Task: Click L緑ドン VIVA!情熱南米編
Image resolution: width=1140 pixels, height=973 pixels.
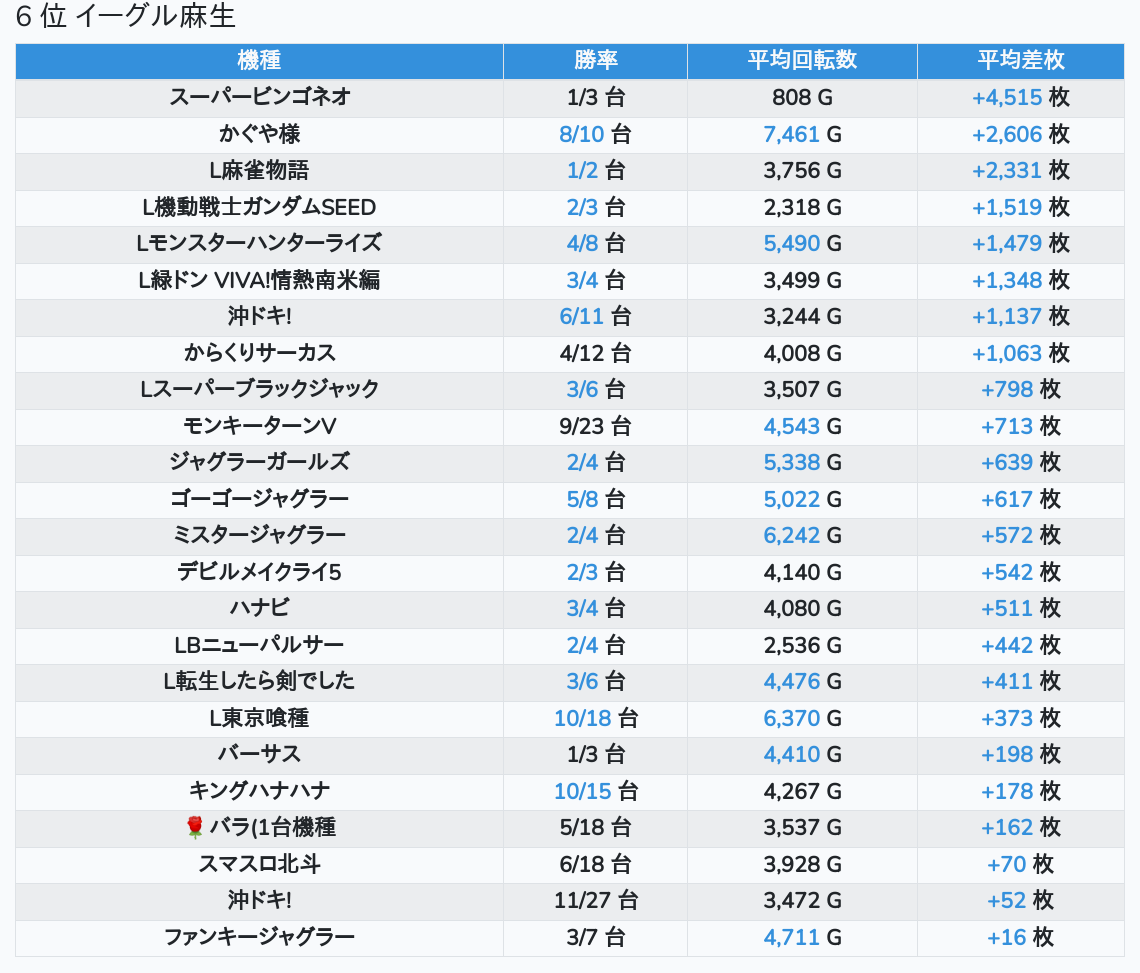Action: point(260,280)
